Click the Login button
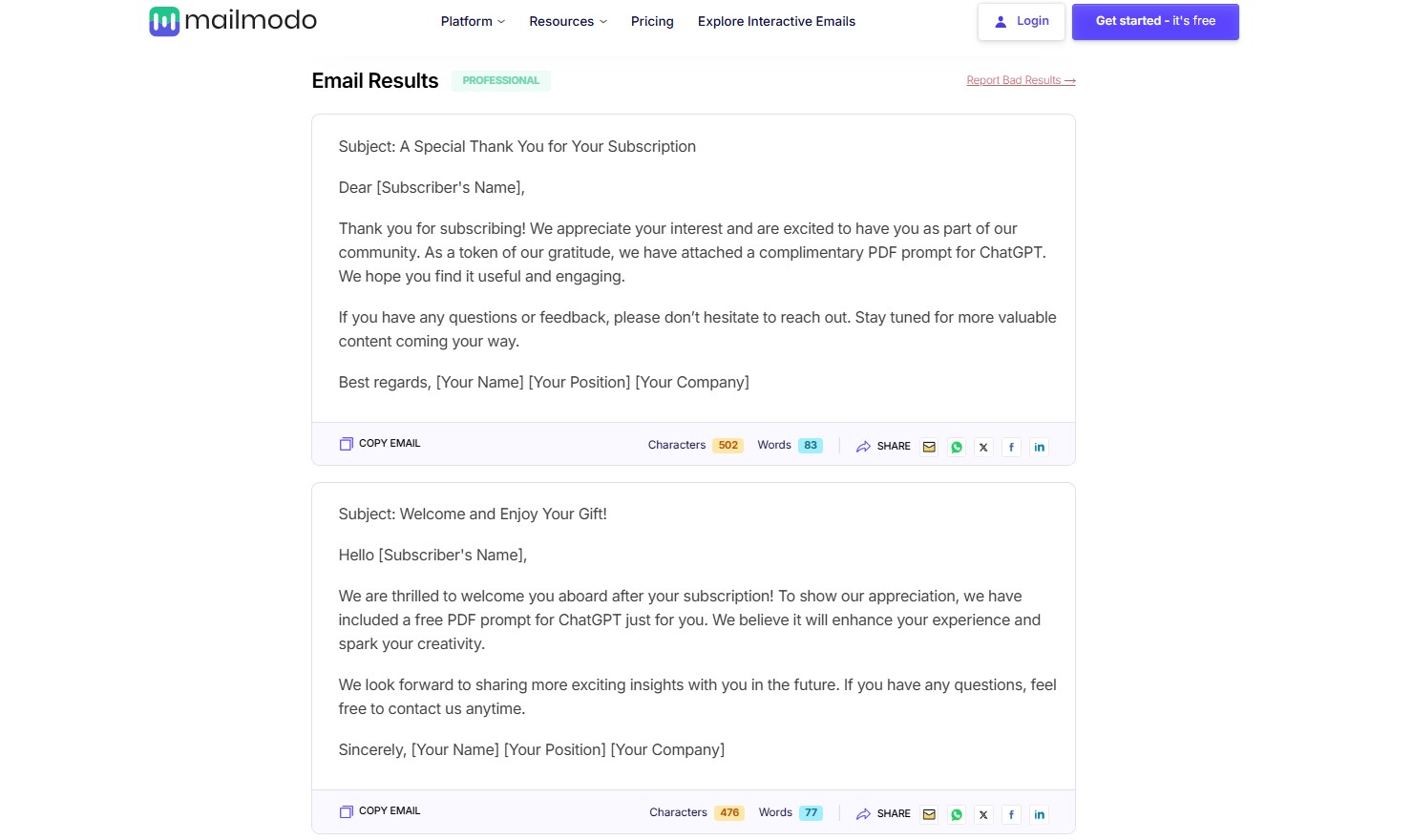Screen dimensions: 1413x840 click(x=1021, y=21)
